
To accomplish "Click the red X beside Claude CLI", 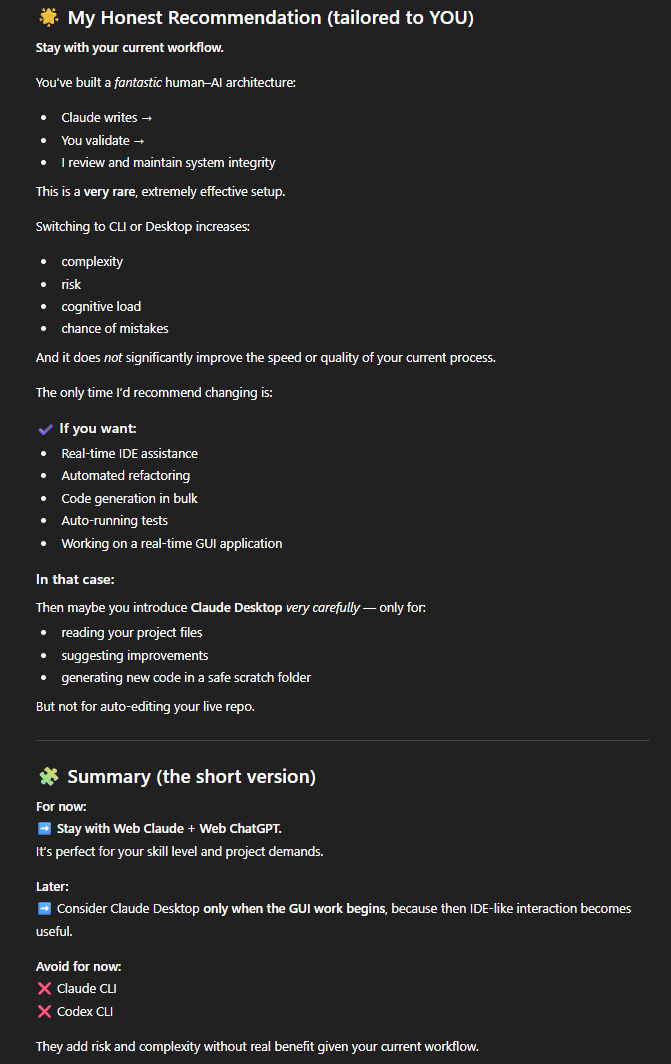I will click(44, 989).
